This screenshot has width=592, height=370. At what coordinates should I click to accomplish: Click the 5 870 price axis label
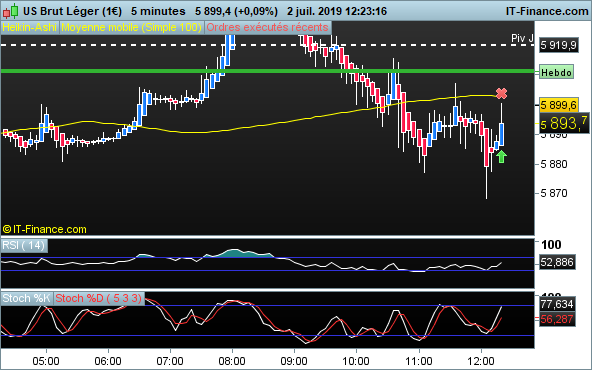click(x=554, y=193)
